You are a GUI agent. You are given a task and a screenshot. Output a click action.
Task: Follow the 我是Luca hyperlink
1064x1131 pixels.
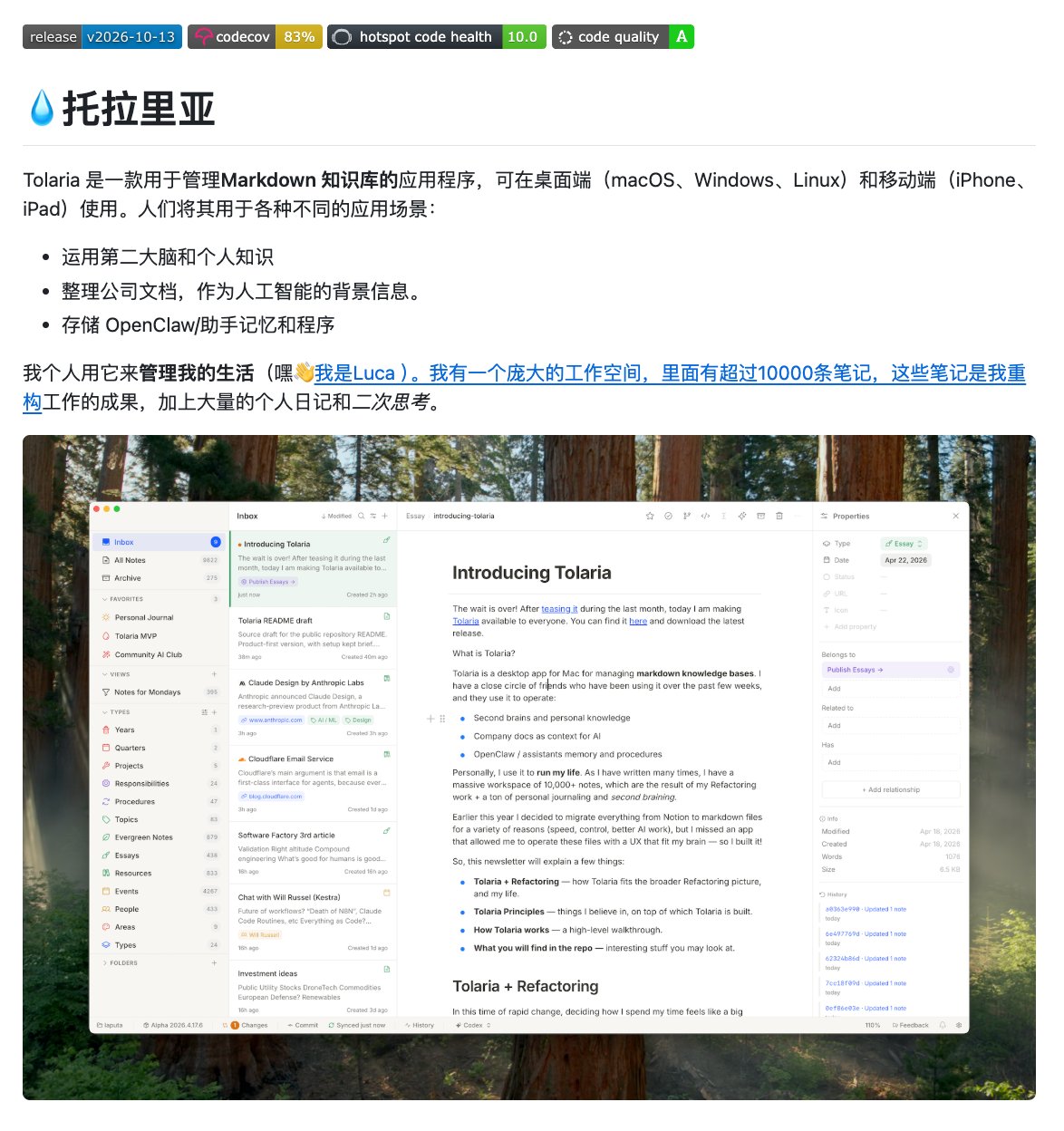(355, 373)
